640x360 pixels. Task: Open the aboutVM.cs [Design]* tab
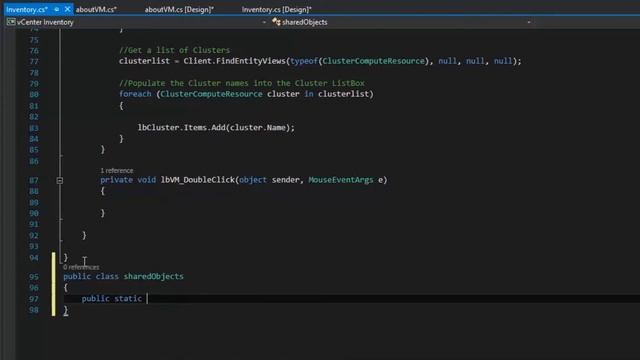179,9
